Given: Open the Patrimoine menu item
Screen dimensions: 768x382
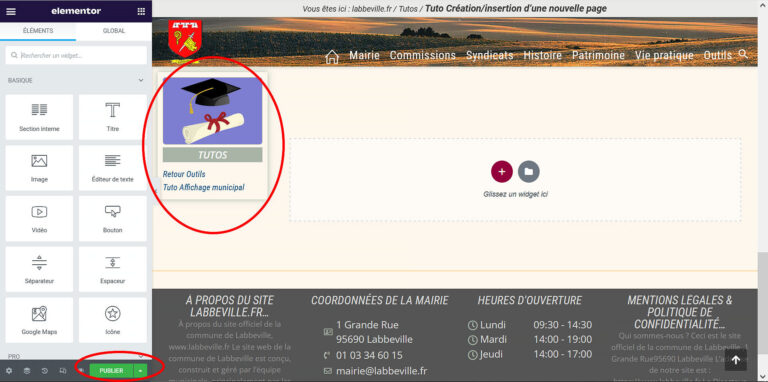Looking at the screenshot, I should [x=598, y=55].
